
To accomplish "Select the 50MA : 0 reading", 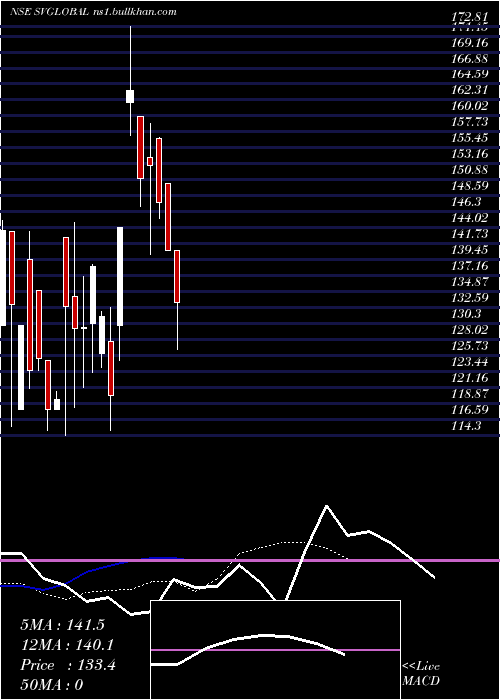I will point(52,685).
